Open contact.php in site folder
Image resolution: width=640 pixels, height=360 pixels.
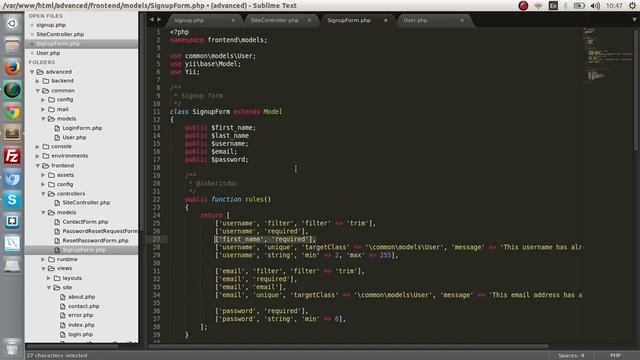[x=83, y=306]
